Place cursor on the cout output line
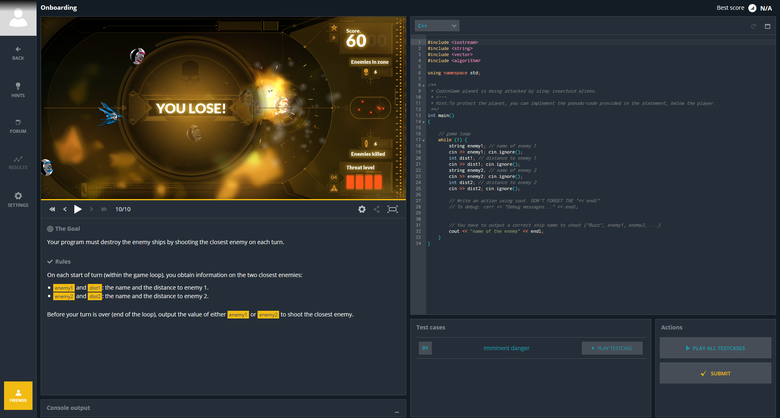The image size is (780, 418). (x=496, y=231)
